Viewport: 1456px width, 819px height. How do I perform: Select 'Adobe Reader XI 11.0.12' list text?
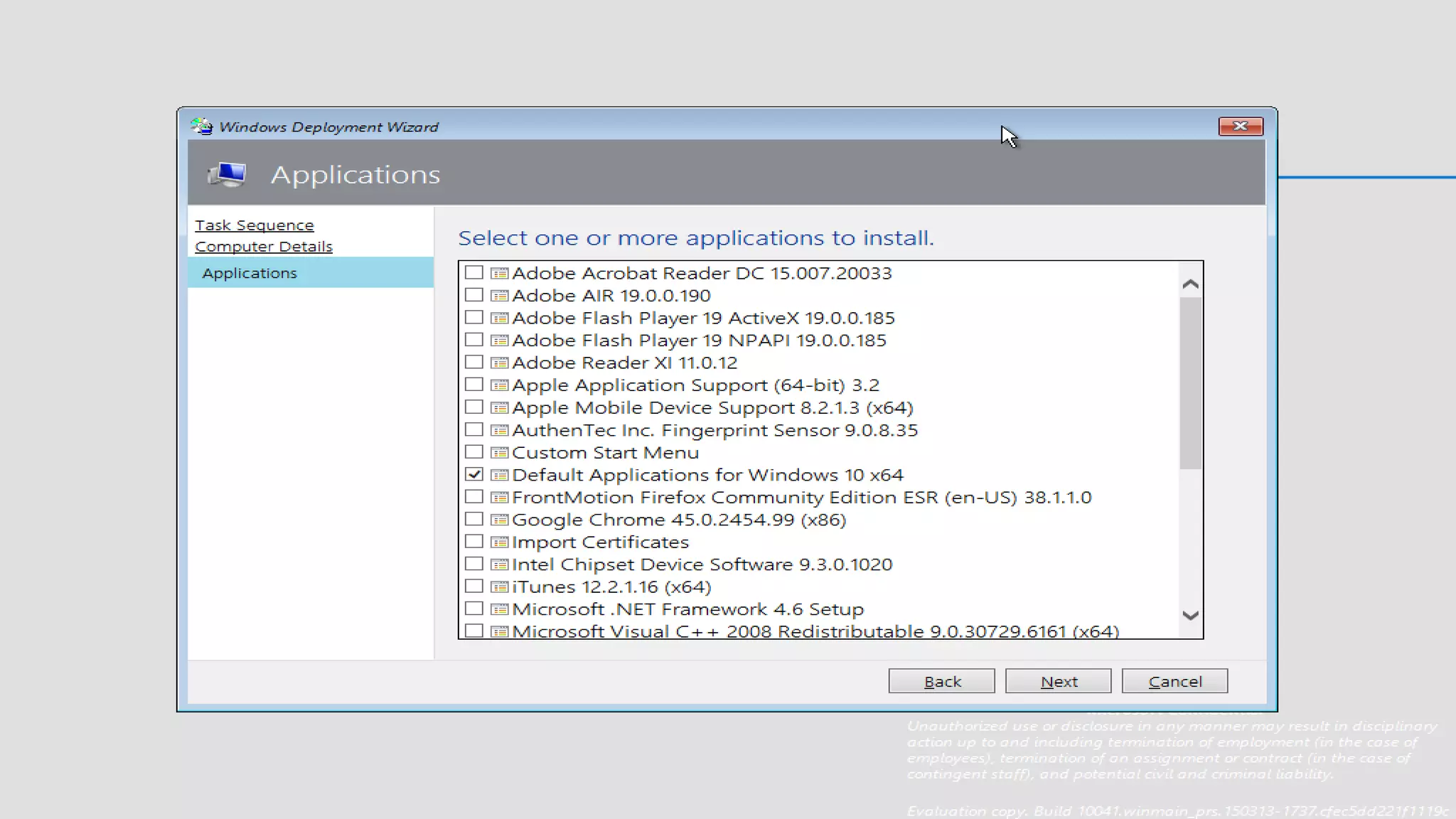tap(624, 363)
